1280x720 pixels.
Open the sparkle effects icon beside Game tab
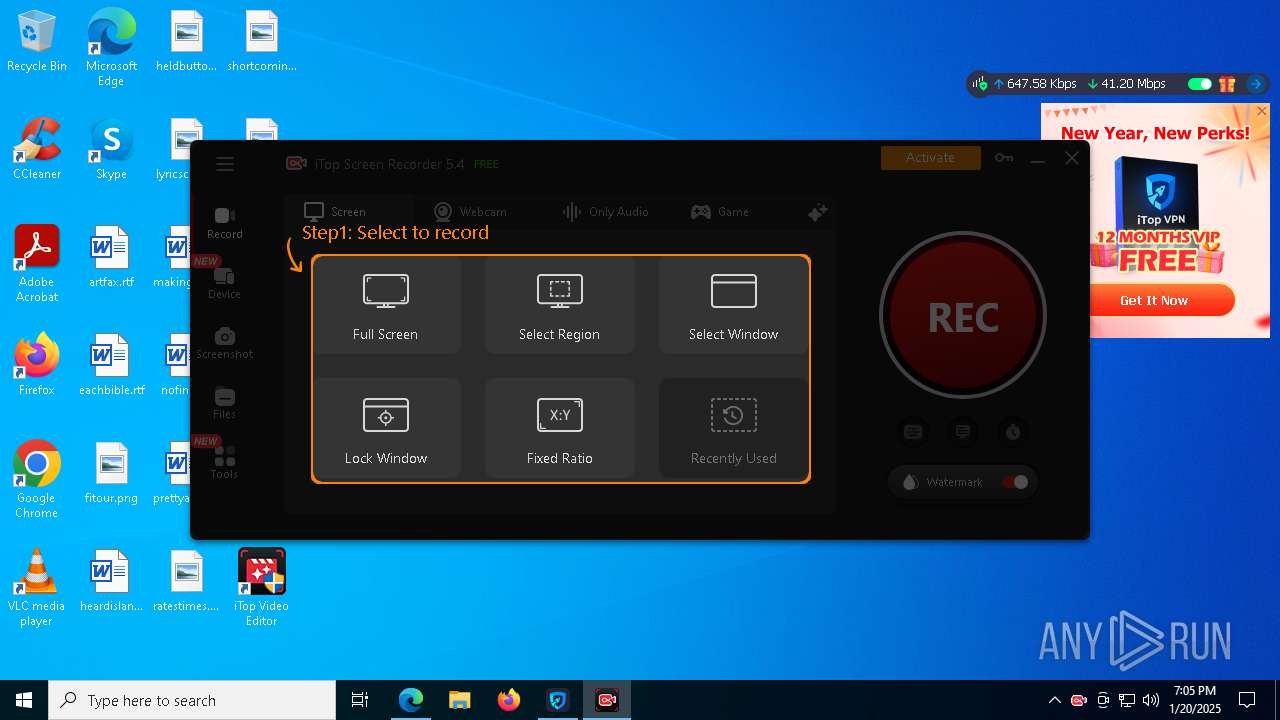818,212
